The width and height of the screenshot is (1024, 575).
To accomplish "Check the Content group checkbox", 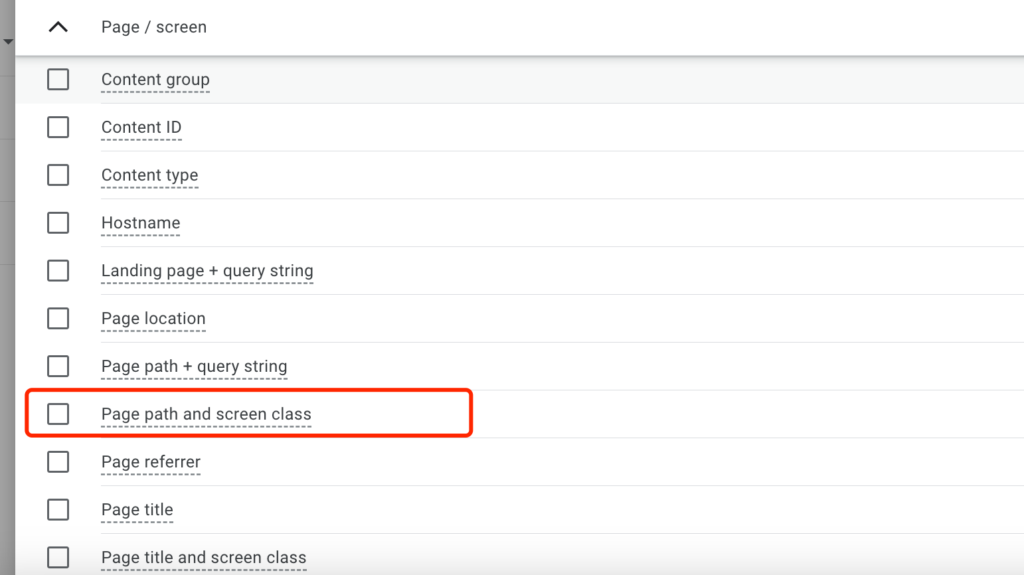I will (58, 80).
